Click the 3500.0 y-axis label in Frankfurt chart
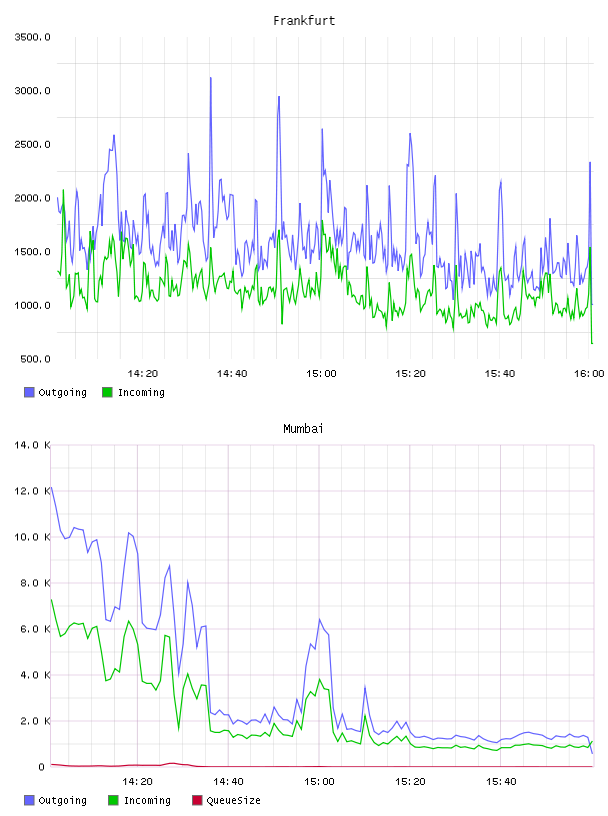 [x=32, y=37]
